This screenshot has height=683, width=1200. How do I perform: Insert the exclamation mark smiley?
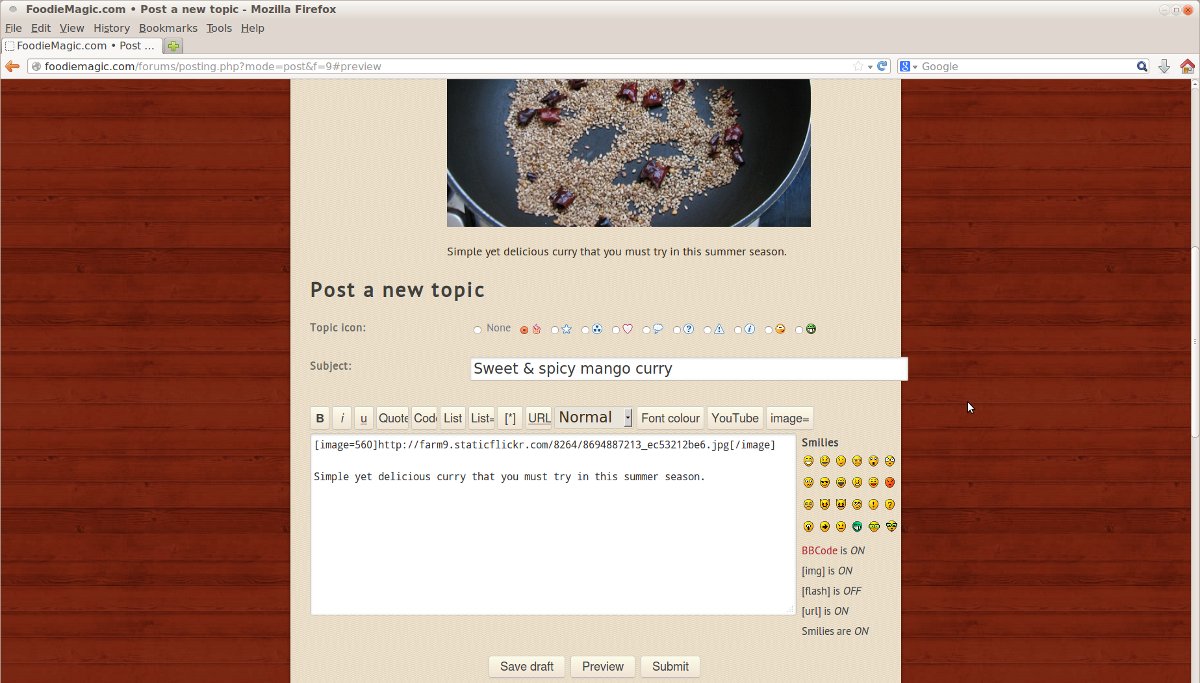873,504
